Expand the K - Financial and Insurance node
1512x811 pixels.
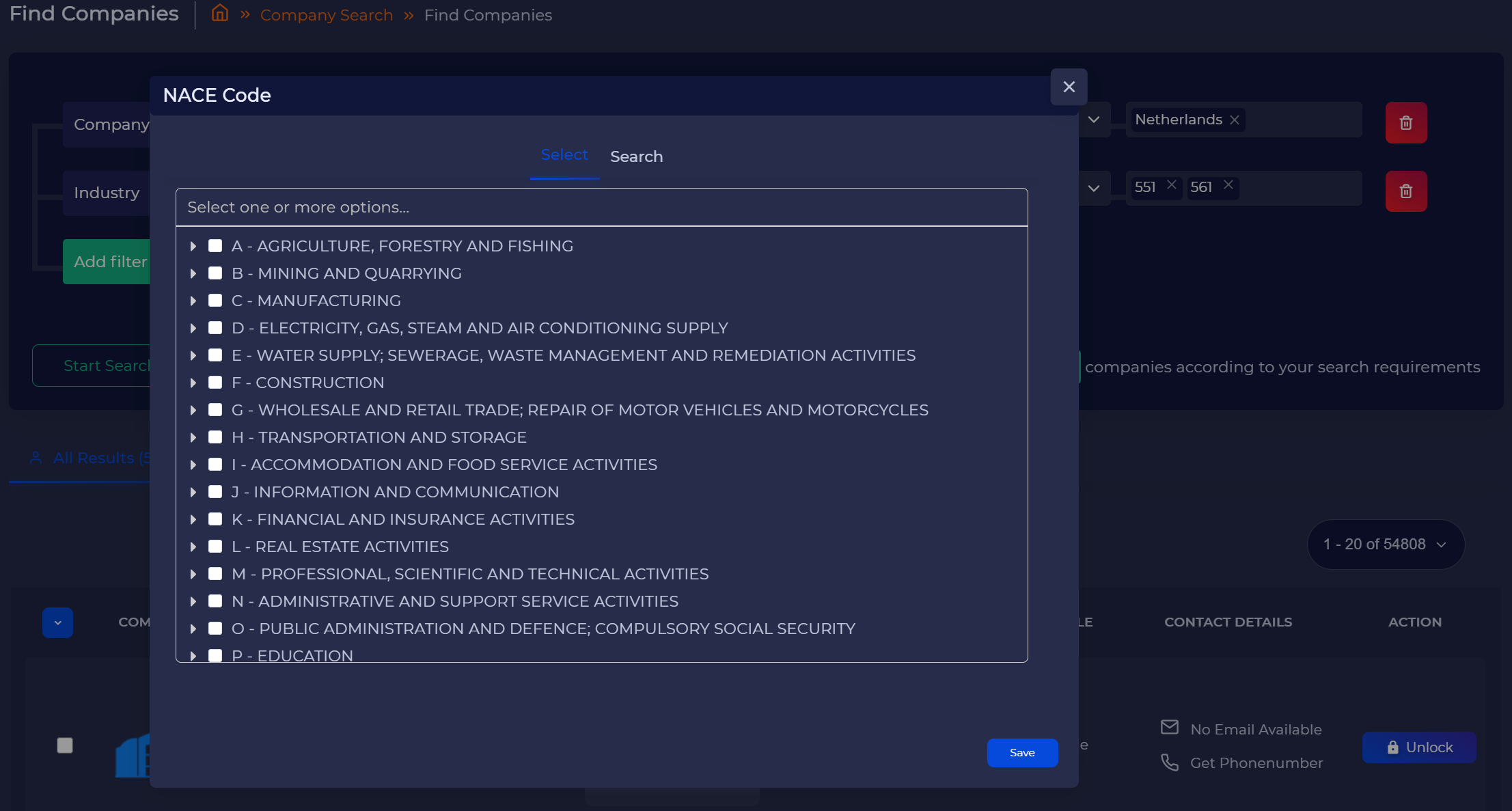(193, 519)
